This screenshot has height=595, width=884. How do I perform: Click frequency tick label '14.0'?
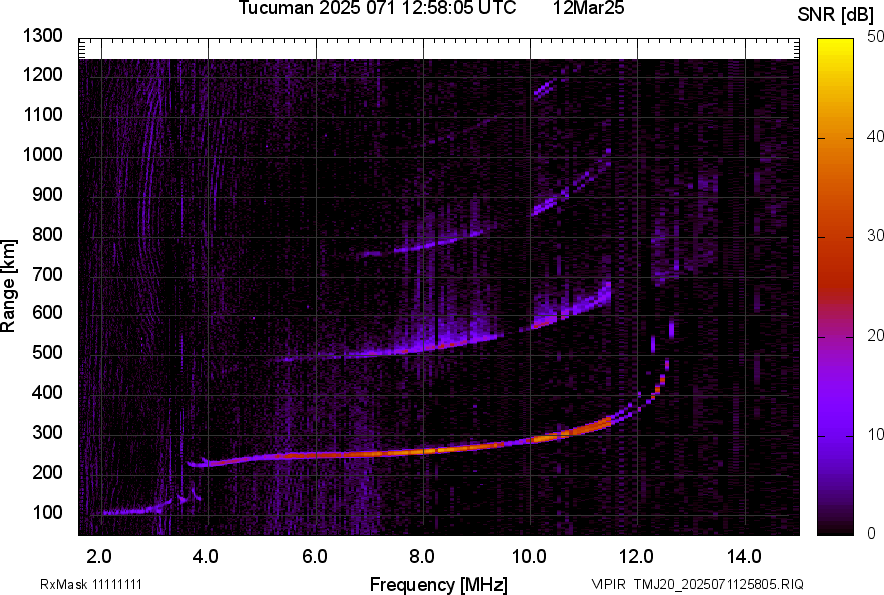coord(744,557)
